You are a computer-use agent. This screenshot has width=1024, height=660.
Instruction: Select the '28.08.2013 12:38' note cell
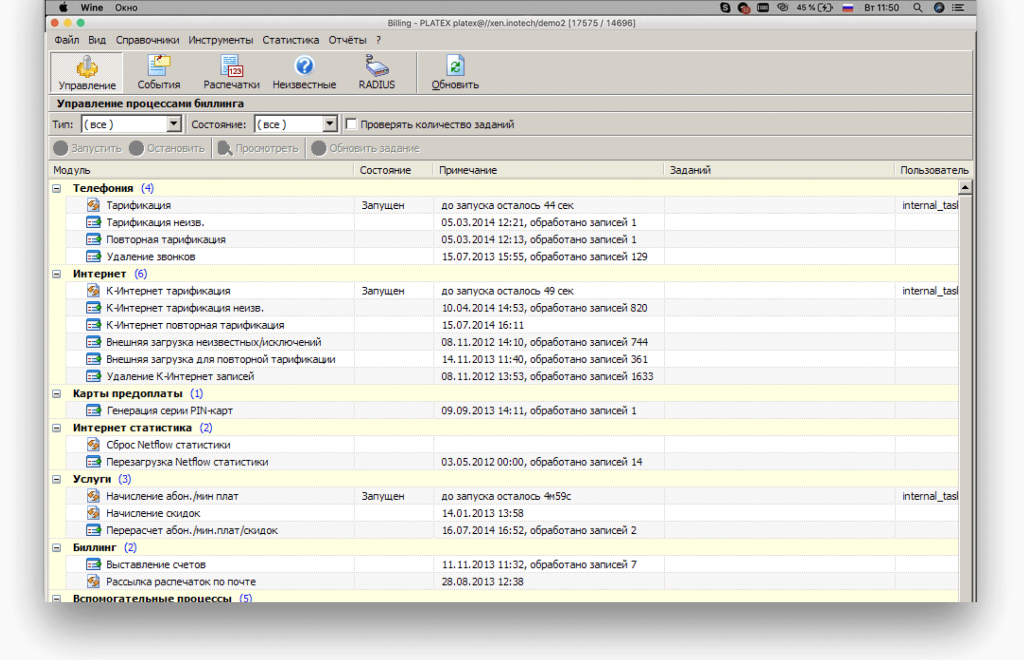click(482, 581)
